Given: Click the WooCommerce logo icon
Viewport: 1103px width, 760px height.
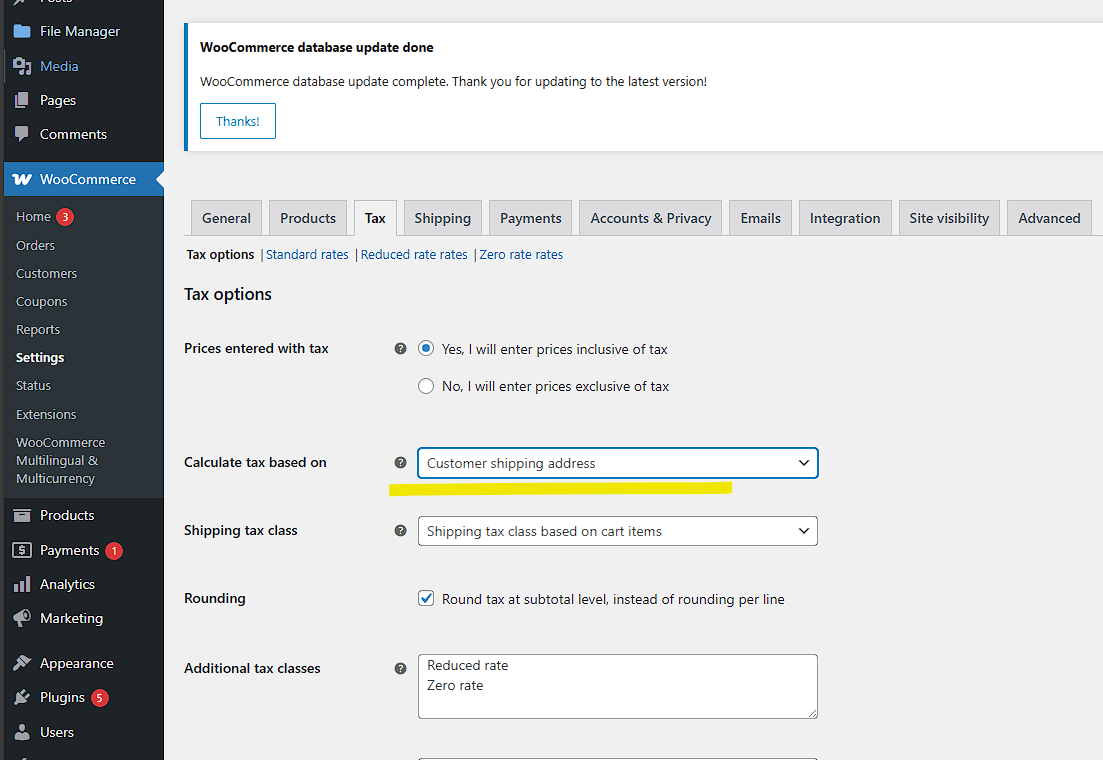Looking at the screenshot, I should tap(22, 179).
